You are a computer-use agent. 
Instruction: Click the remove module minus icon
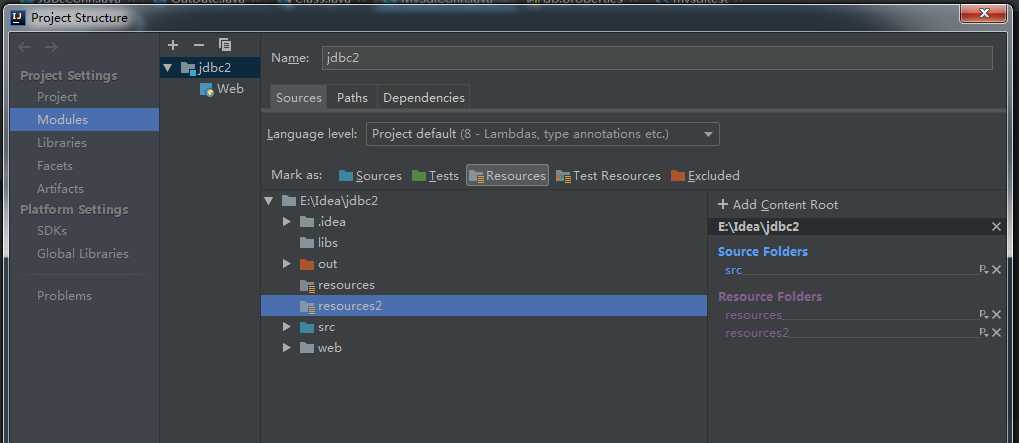point(199,45)
